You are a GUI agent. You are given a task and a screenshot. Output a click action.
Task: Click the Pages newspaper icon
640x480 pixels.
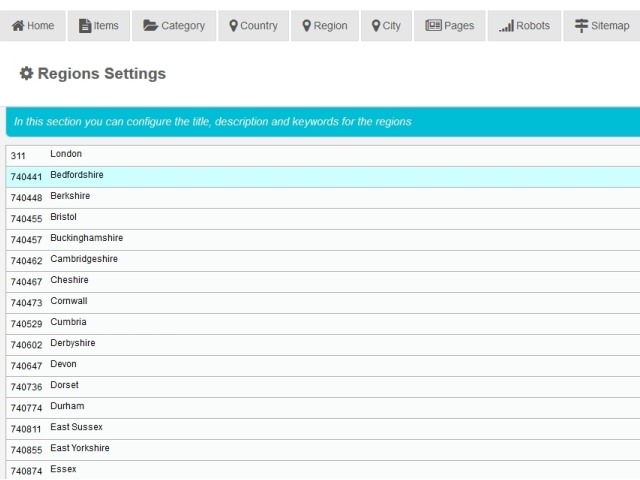433,26
